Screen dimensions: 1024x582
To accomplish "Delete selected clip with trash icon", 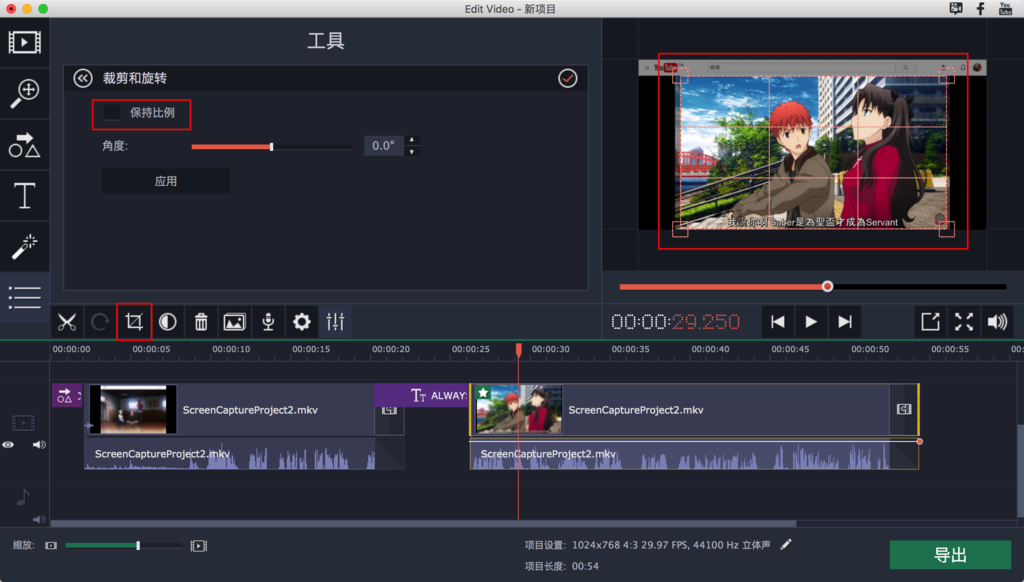I will pyautogui.click(x=201, y=322).
